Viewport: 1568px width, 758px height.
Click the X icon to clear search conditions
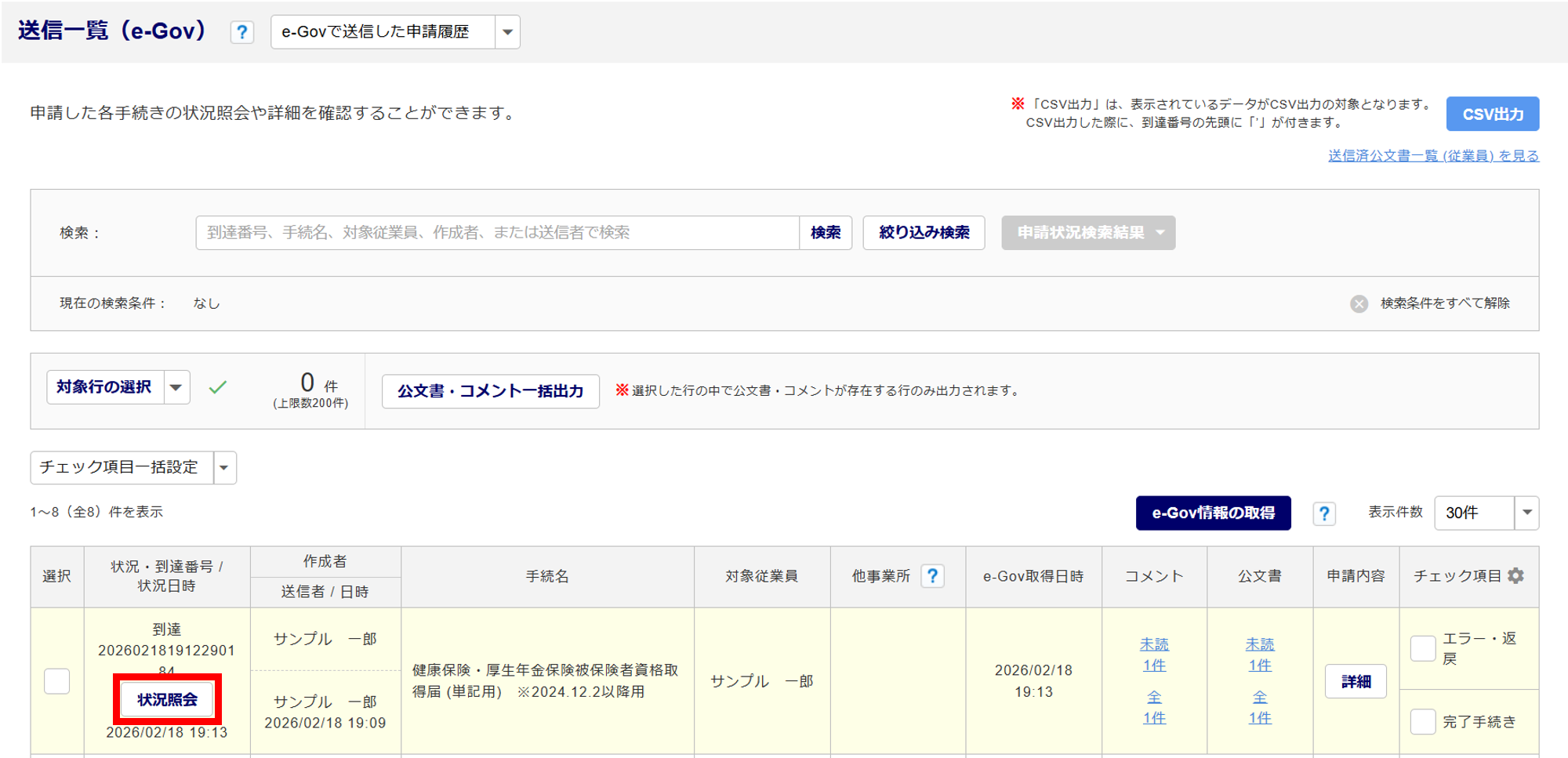tap(1359, 304)
